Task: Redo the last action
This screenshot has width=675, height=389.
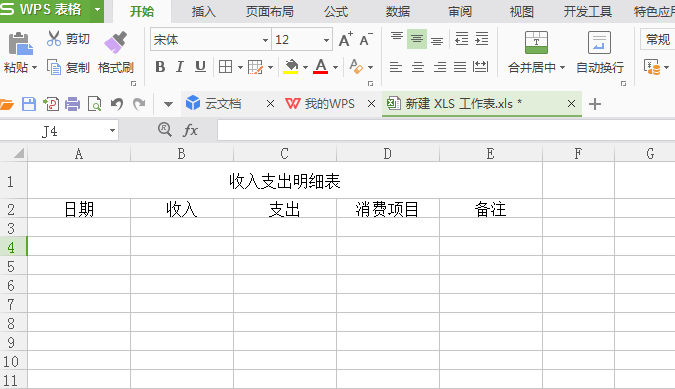Action: tap(139, 104)
